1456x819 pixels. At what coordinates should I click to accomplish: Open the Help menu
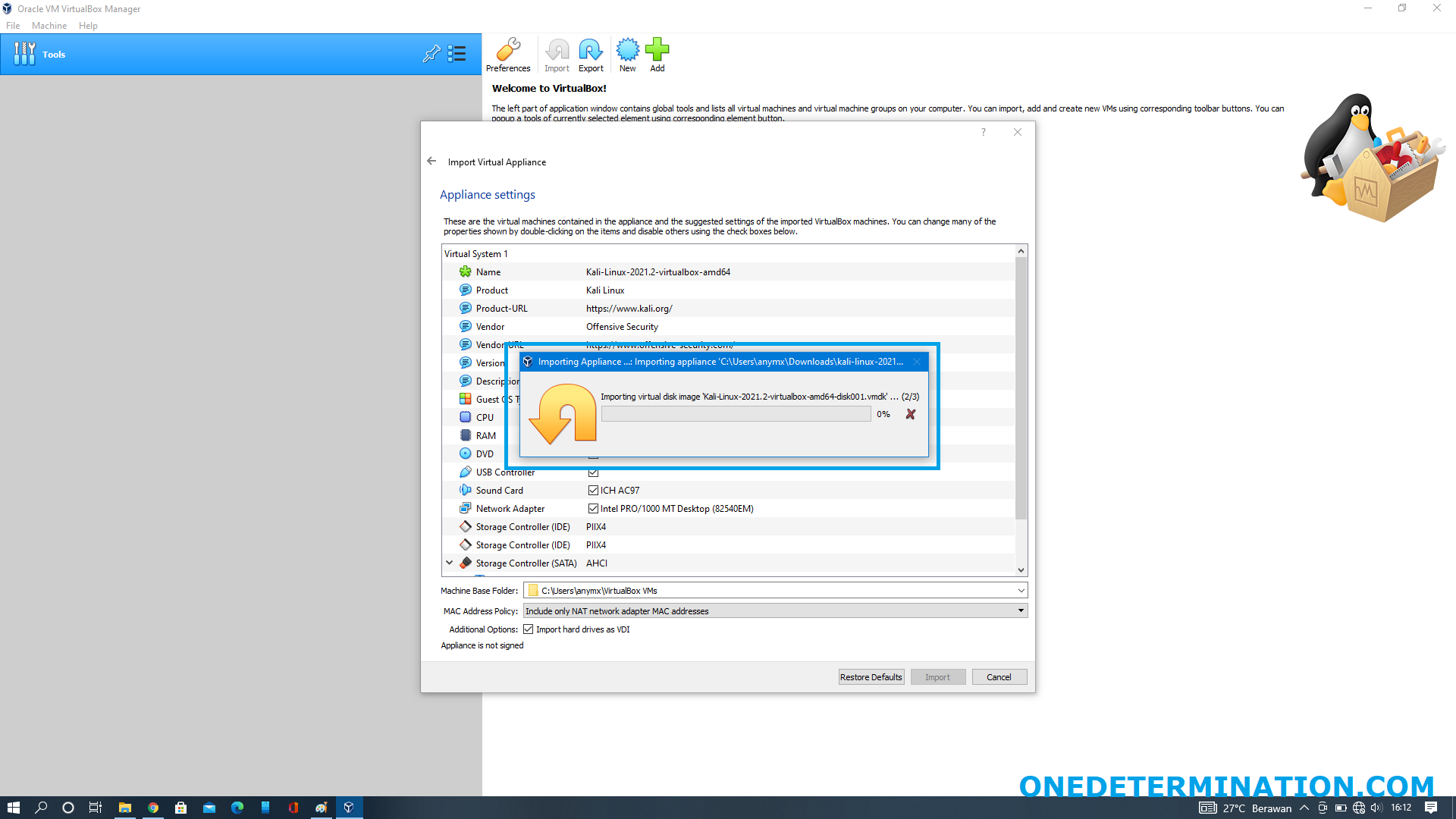88,25
